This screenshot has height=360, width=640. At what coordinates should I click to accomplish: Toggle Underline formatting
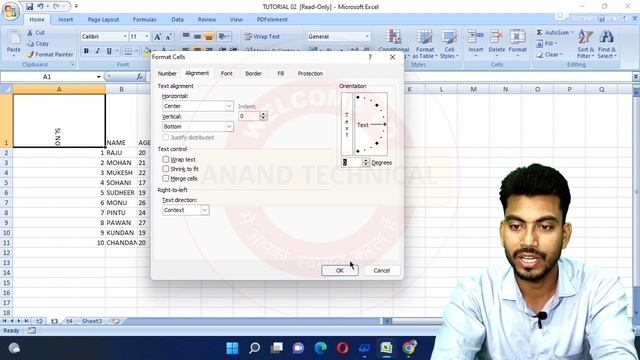(109, 51)
